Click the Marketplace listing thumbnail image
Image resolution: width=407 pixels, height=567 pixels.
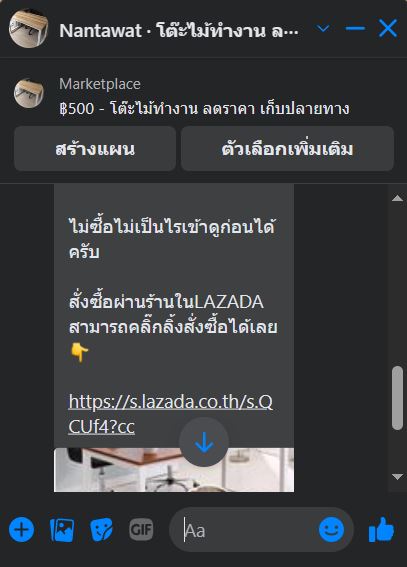pyautogui.click(x=29, y=93)
